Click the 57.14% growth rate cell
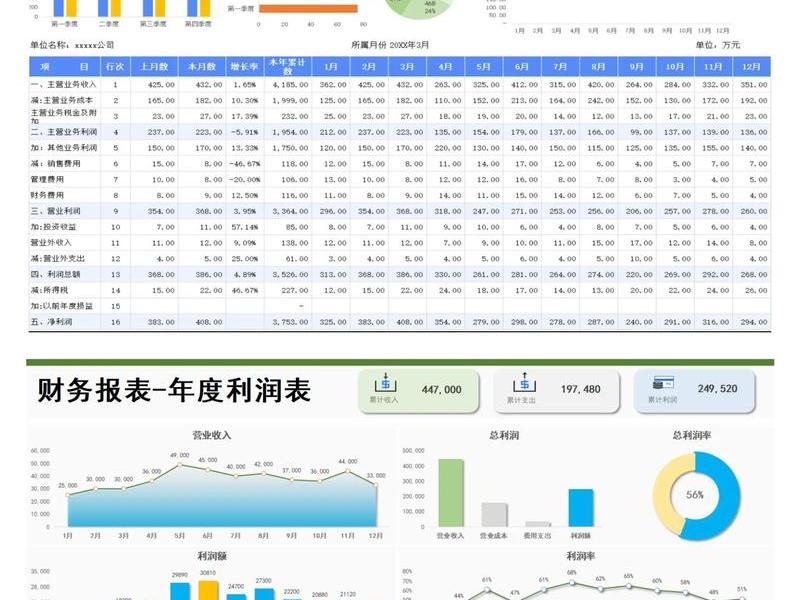The width and height of the screenshot is (800, 600). pos(245,227)
